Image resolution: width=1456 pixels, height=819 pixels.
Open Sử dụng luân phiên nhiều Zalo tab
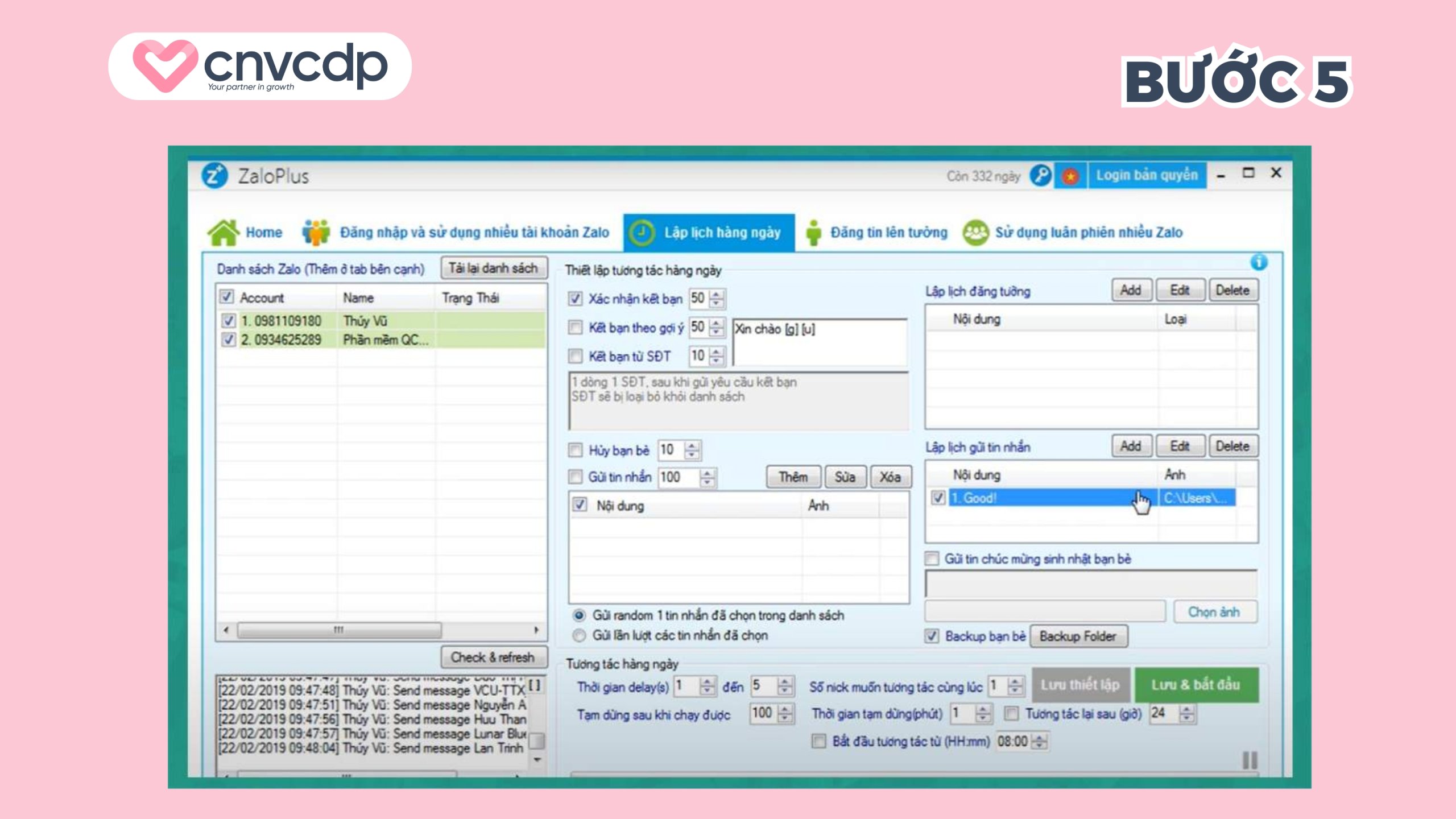tap(1073, 232)
